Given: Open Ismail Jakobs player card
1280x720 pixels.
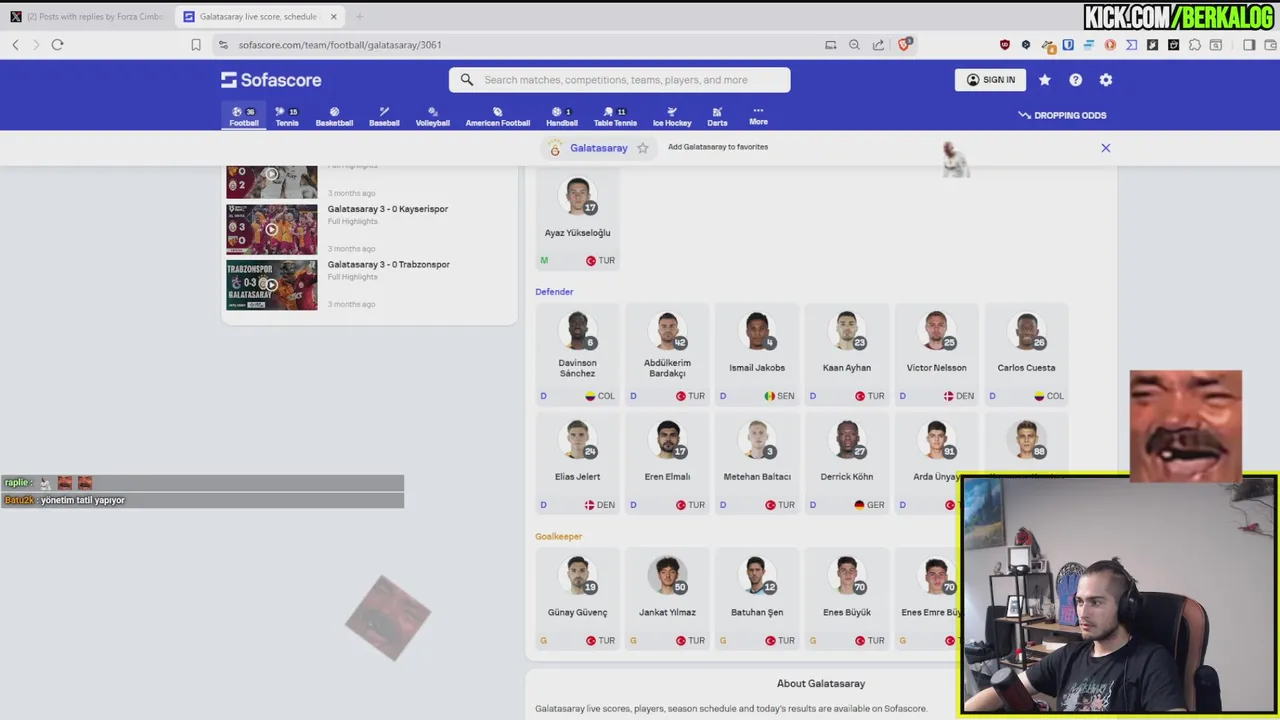Looking at the screenshot, I should point(757,356).
